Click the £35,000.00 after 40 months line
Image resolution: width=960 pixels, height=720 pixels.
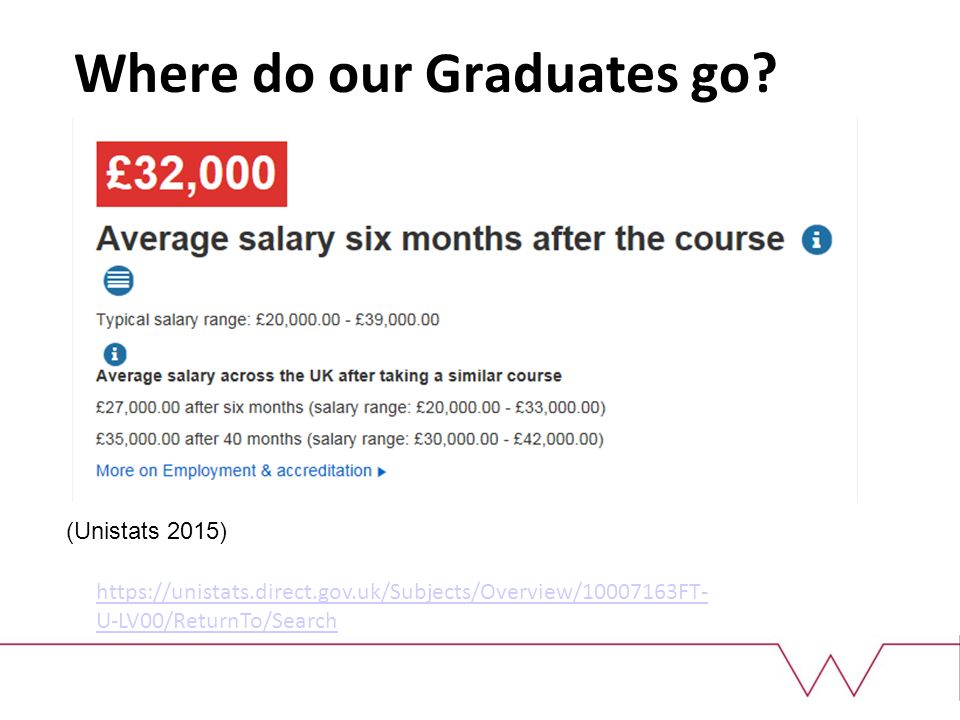coord(350,440)
